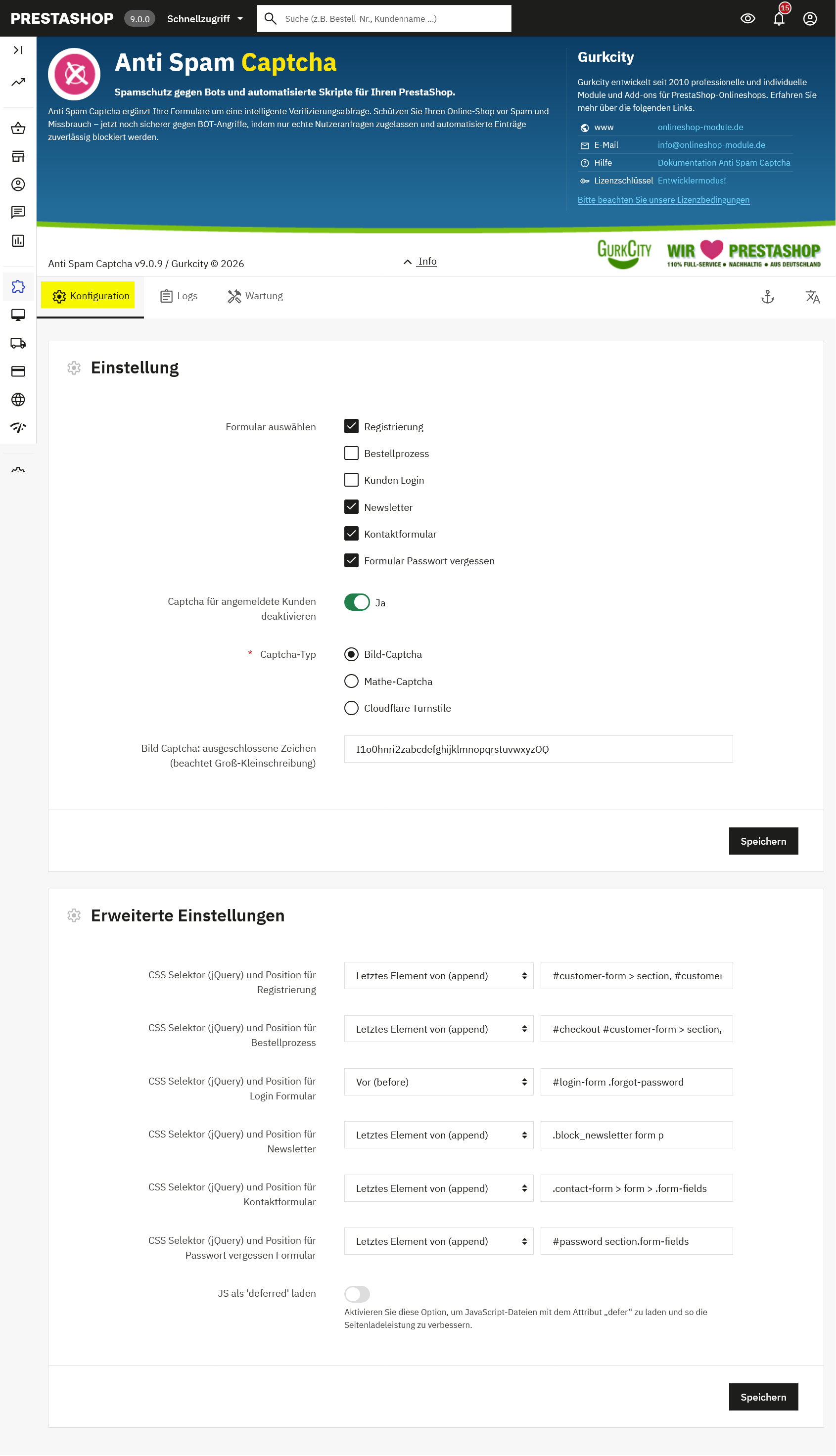This screenshot has height=1456, width=836.
Task: Open the orders basket icon in sidebar
Action: pos(18,129)
